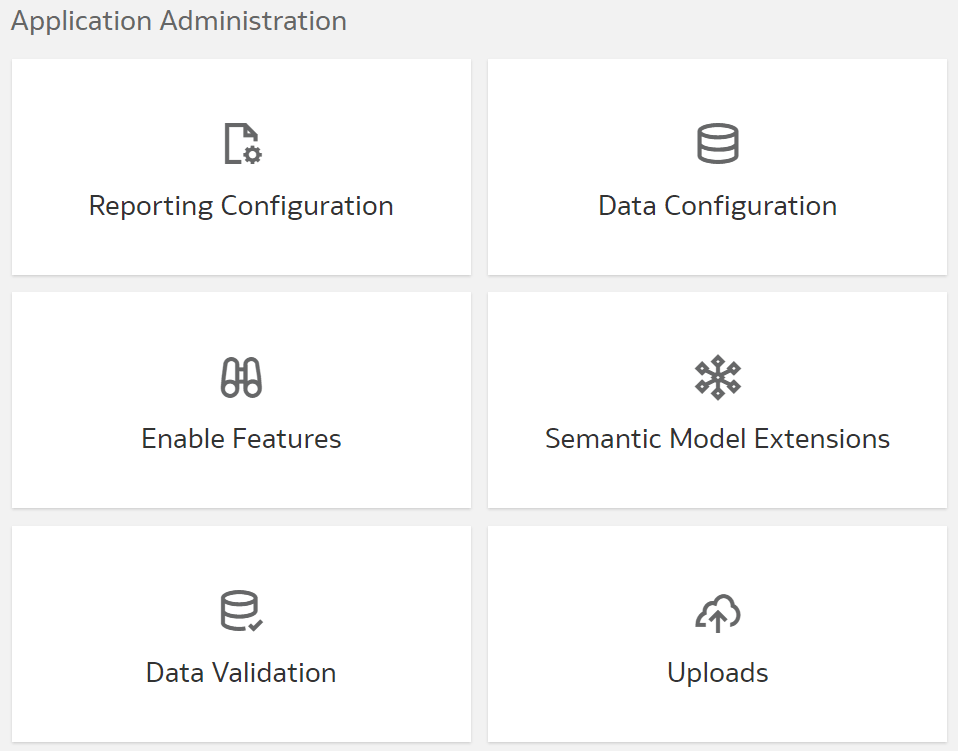Click the binoculars Enable Features icon

(x=240, y=377)
